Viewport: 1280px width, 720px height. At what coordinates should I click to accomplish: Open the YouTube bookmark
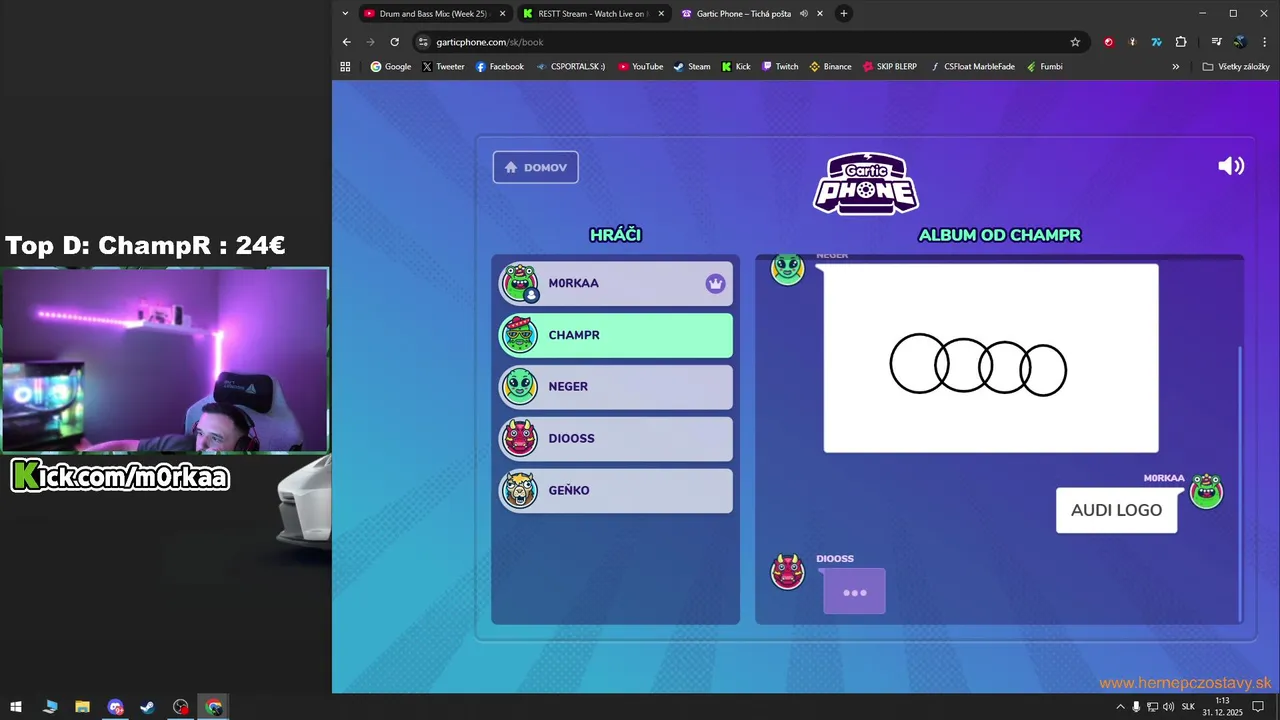tap(641, 67)
